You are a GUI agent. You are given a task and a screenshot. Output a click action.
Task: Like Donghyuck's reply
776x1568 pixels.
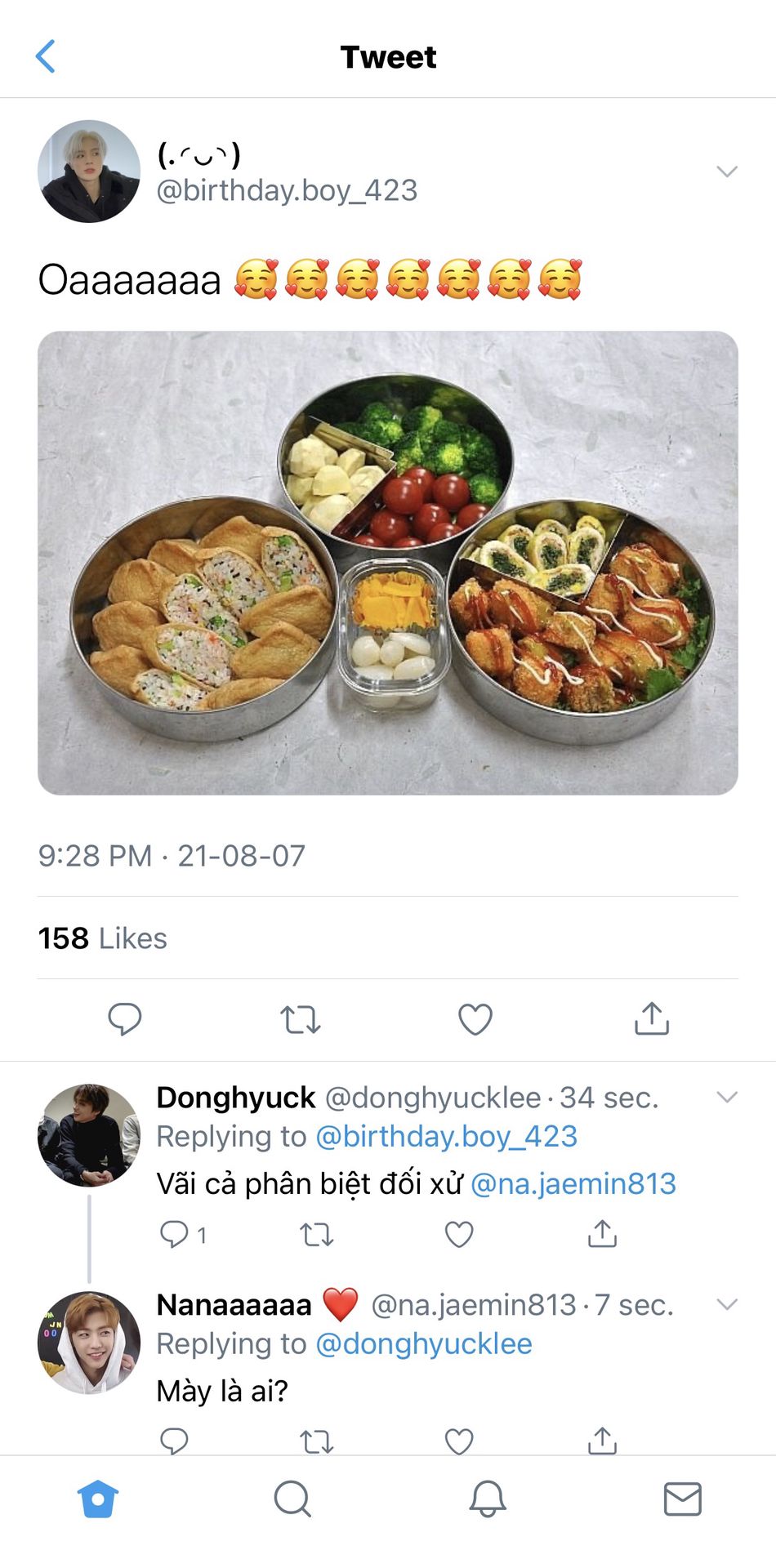click(458, 1234)
